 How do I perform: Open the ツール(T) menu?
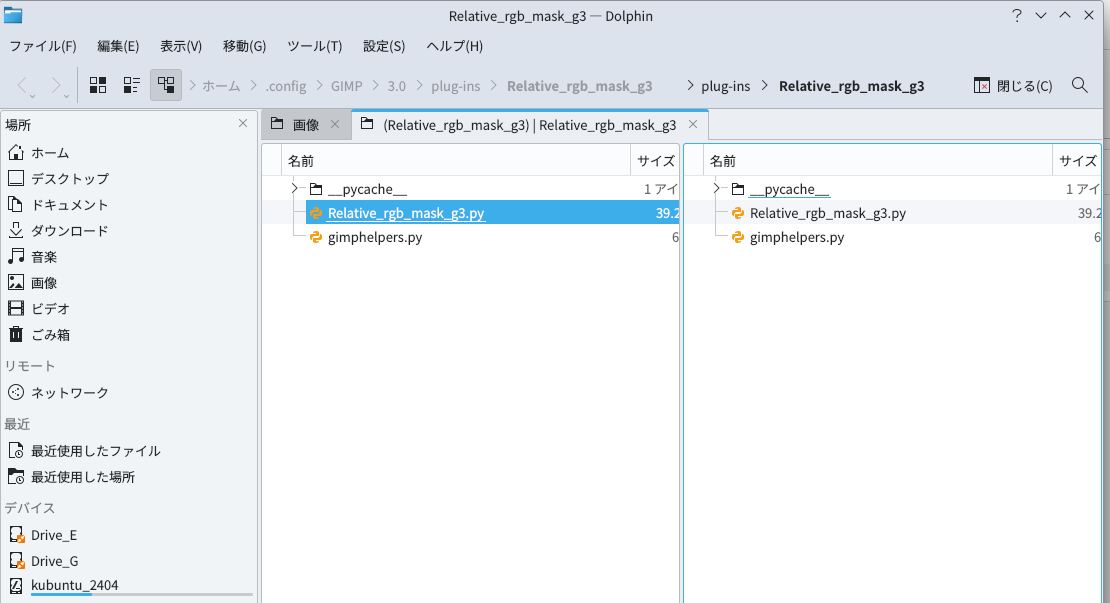coord(314,46)
